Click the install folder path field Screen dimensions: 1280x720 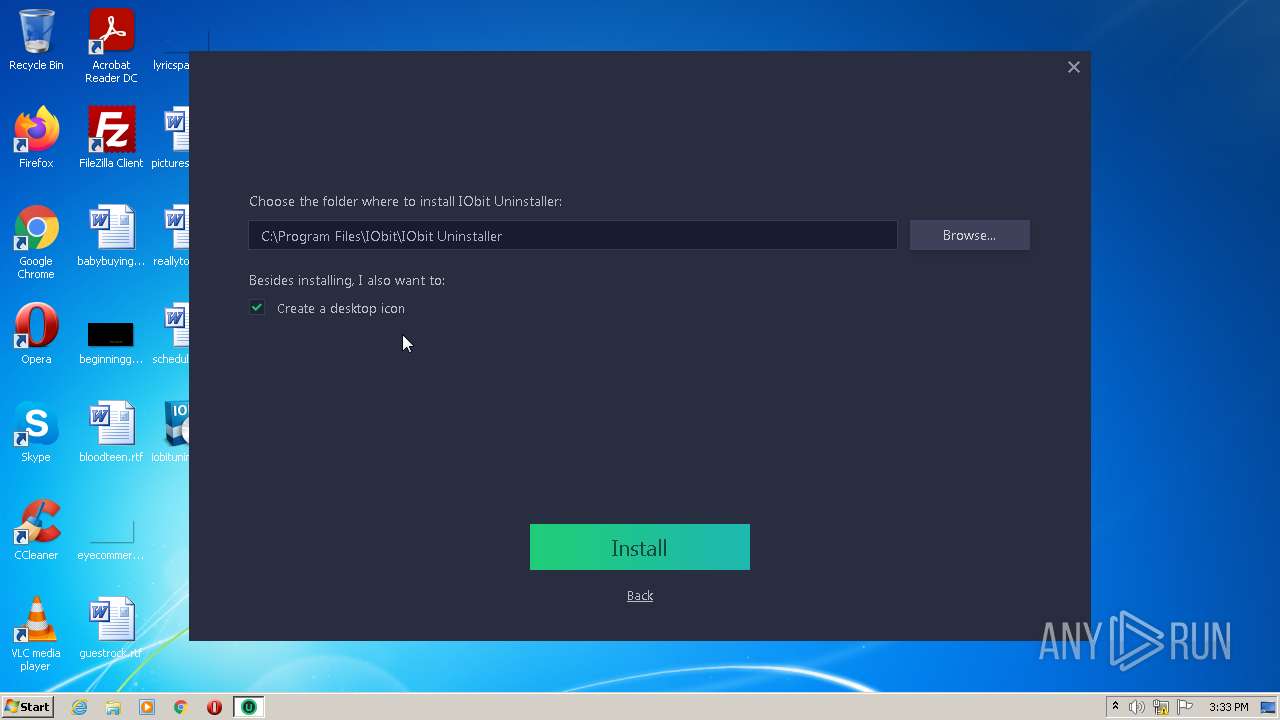click(573, 236)
